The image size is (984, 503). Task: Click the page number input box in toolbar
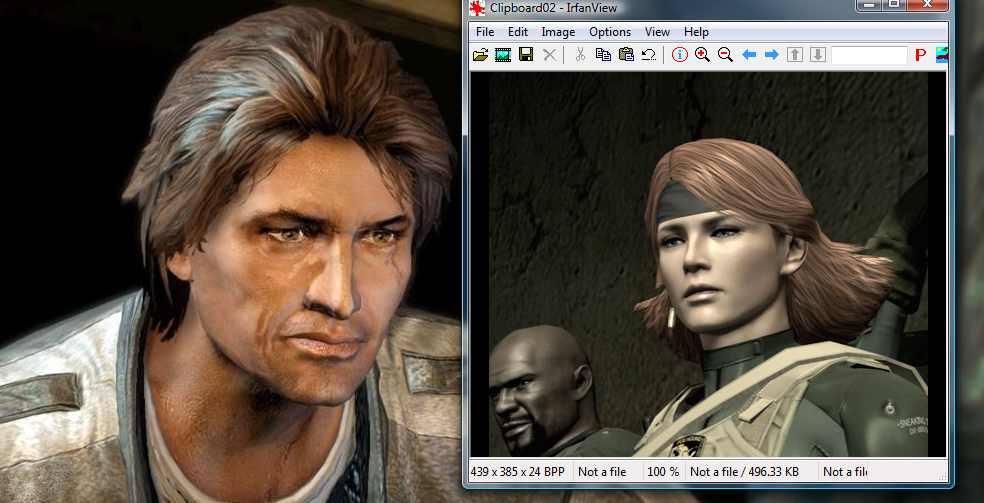pyautogui.click(x=869, y=55)
